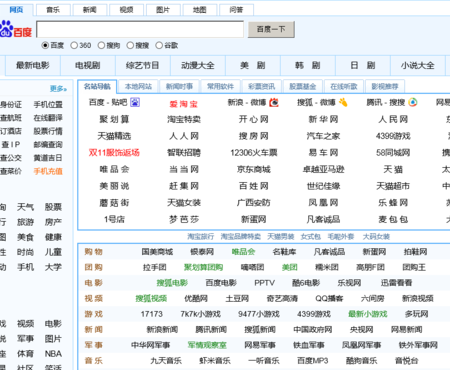Open the 小说大全 navigation item

[x=418, y=65]
